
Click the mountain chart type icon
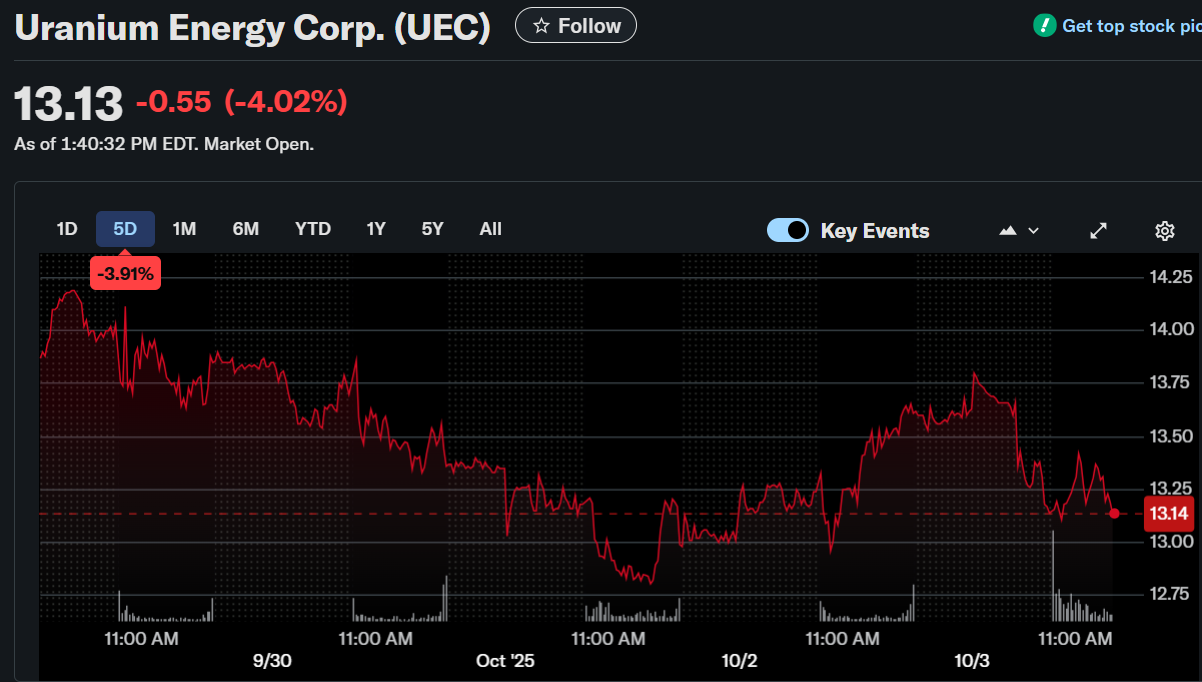pyautogui.click(x=1008, y=231)
